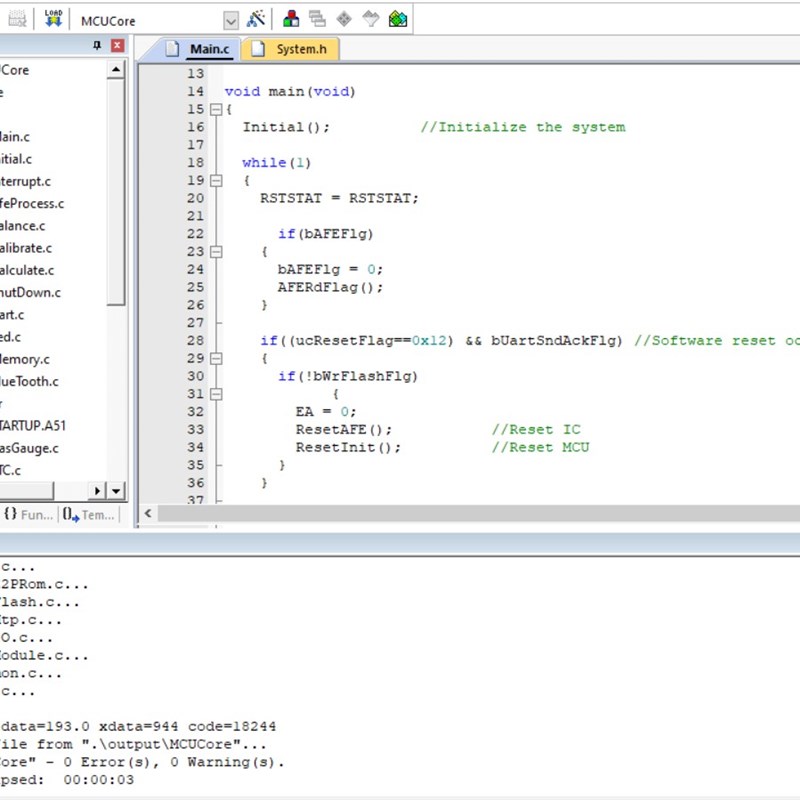Viewport: 800px width, 800px height.
Task: Click "AFERdFlag();" on line 25
Action: tap(330, 287)
